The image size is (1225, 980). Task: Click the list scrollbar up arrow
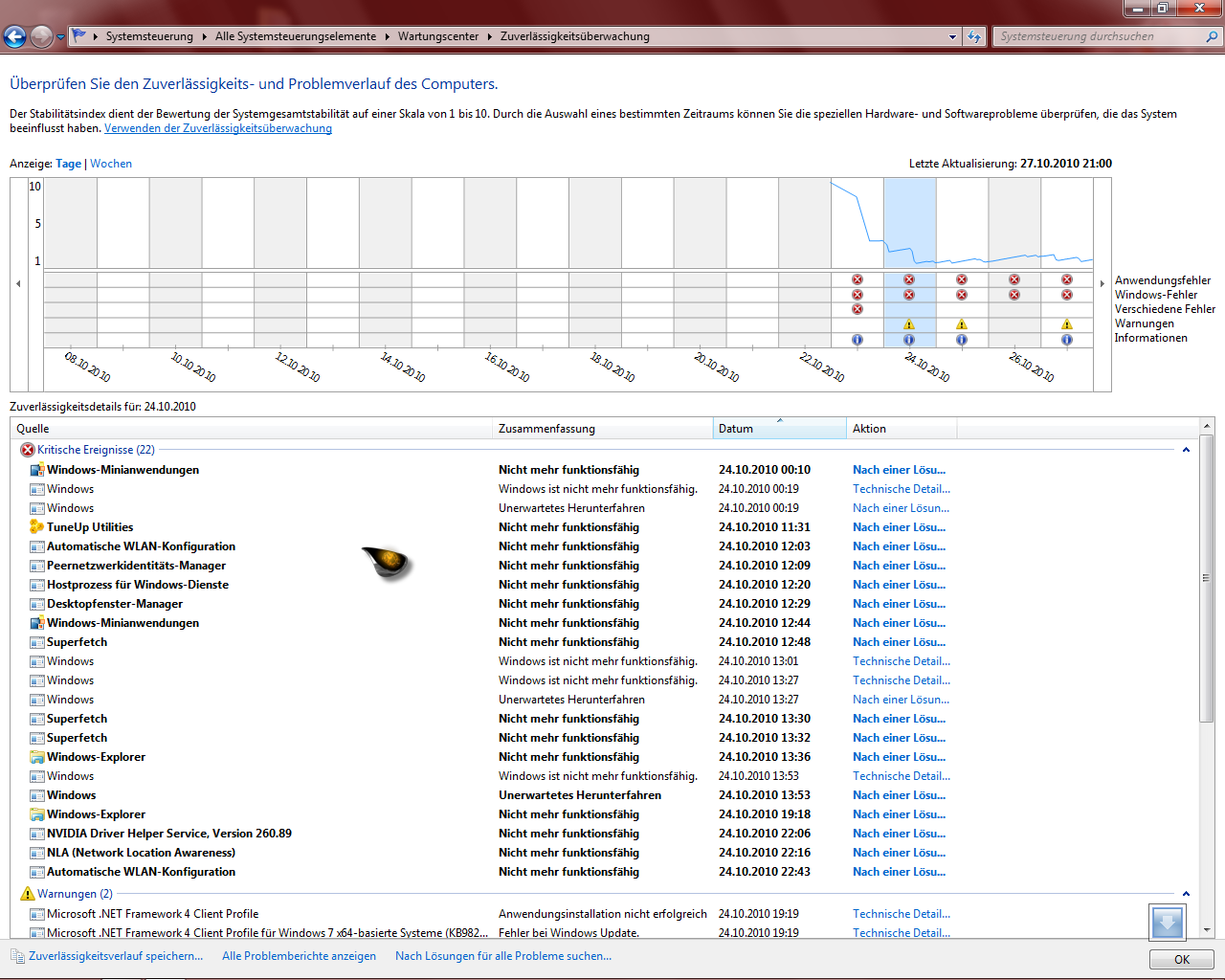click(x=1206, y=426)
